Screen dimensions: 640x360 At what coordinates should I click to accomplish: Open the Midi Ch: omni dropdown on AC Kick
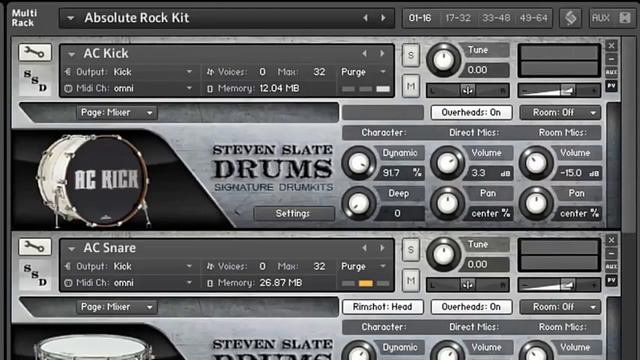tap(129, 88)
